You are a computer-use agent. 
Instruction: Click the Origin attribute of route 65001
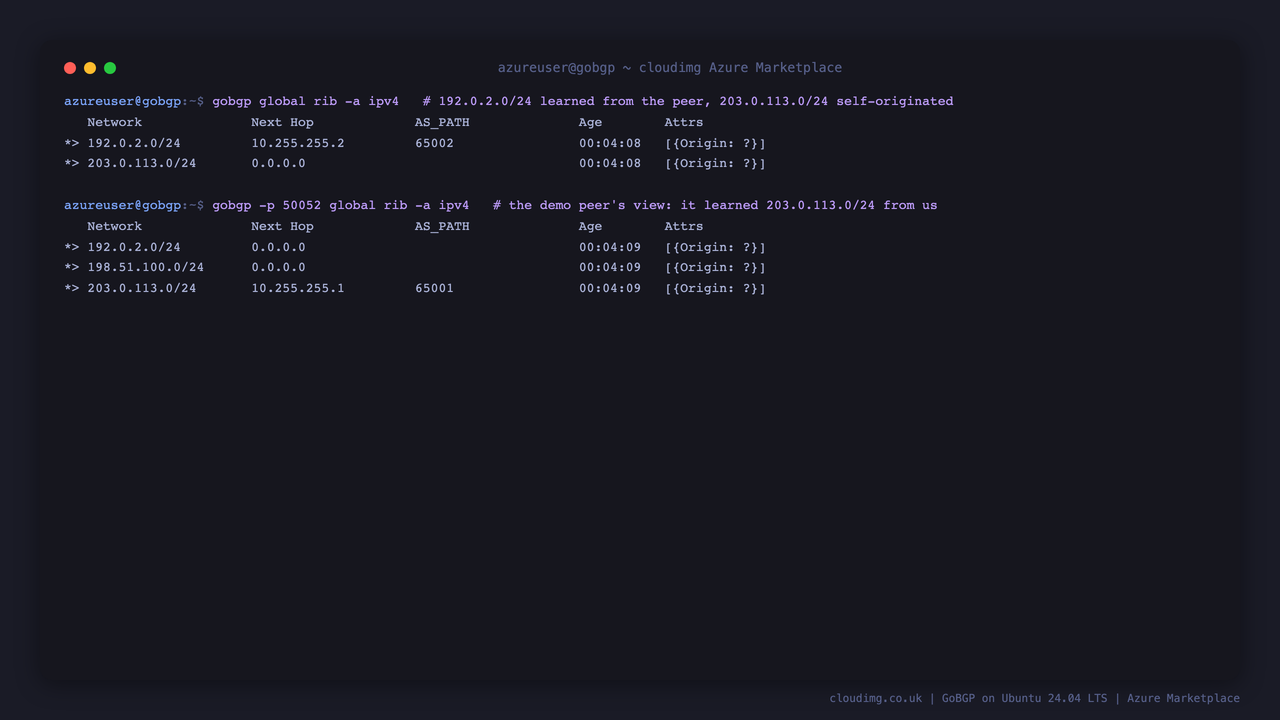click(715, 288)
